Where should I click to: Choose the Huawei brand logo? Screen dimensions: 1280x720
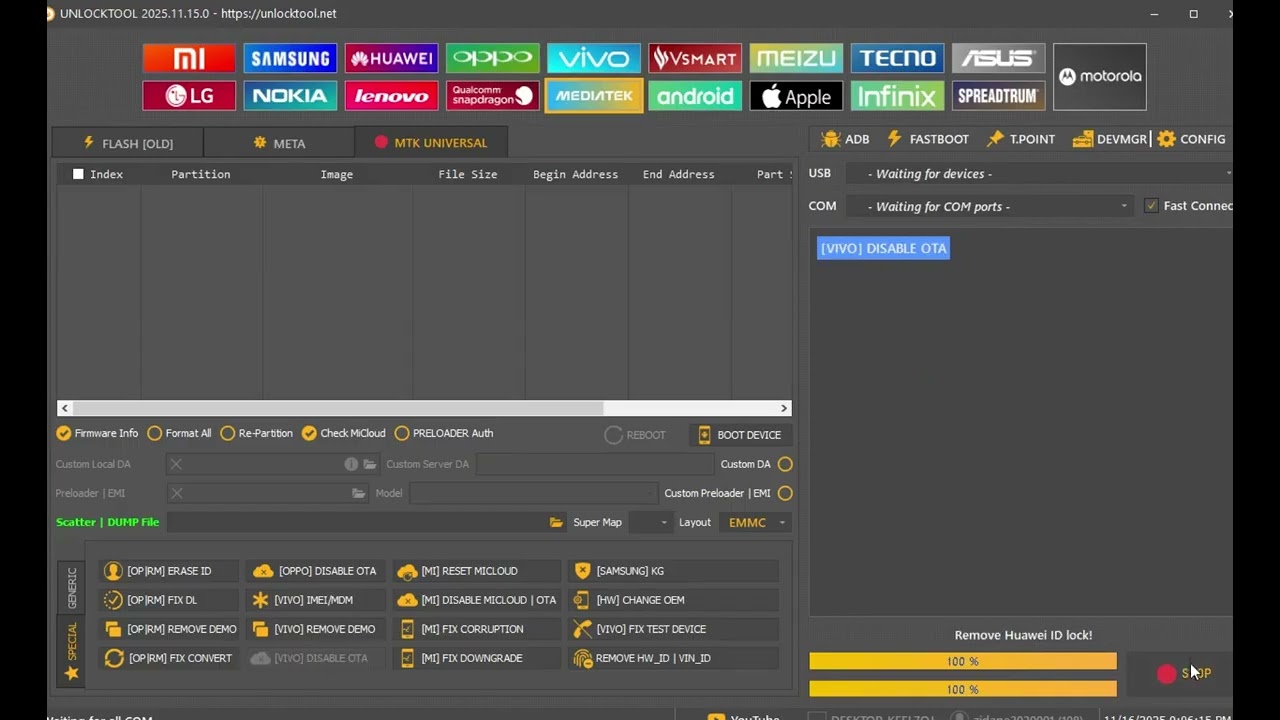(391, 58)
